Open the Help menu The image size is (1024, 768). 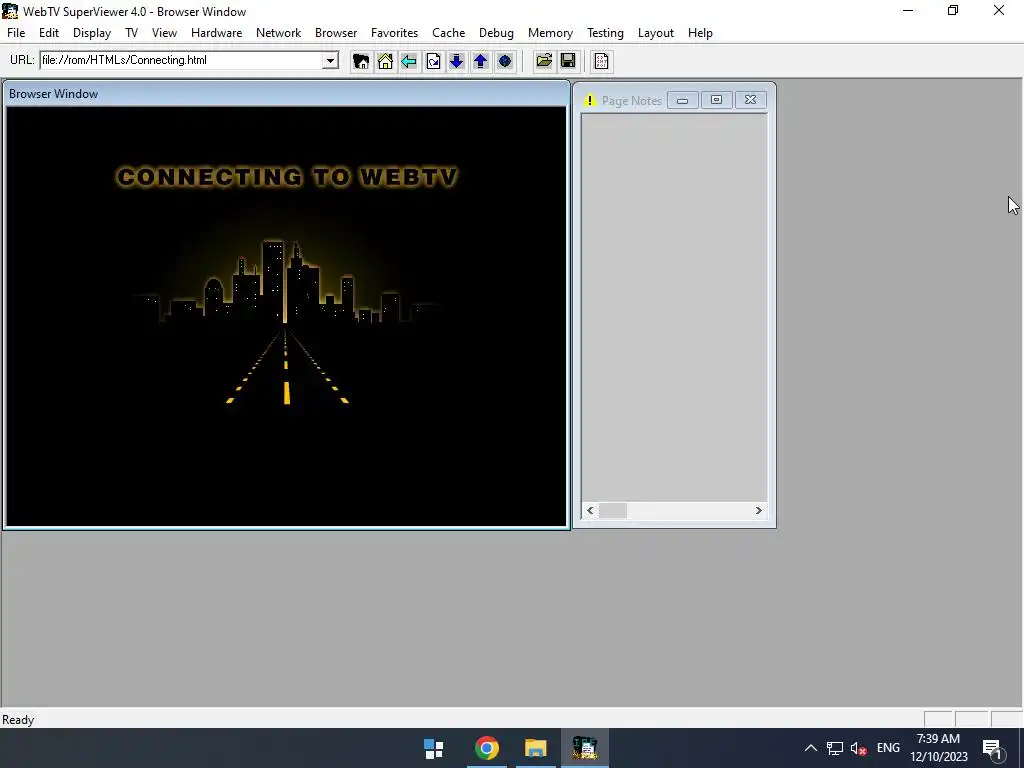(700, 33)
